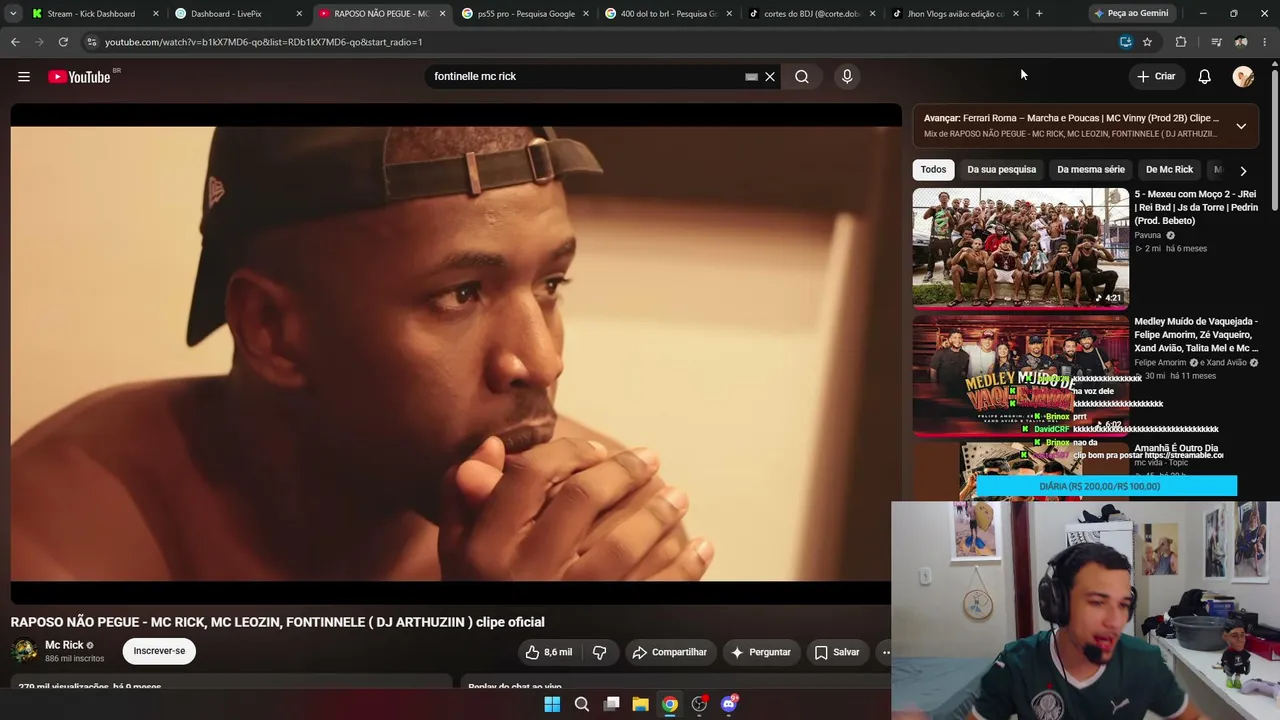Visit the Felipe Amorim channel link
Viewport: 1280px width, 720px height.
pos(1160,363)
